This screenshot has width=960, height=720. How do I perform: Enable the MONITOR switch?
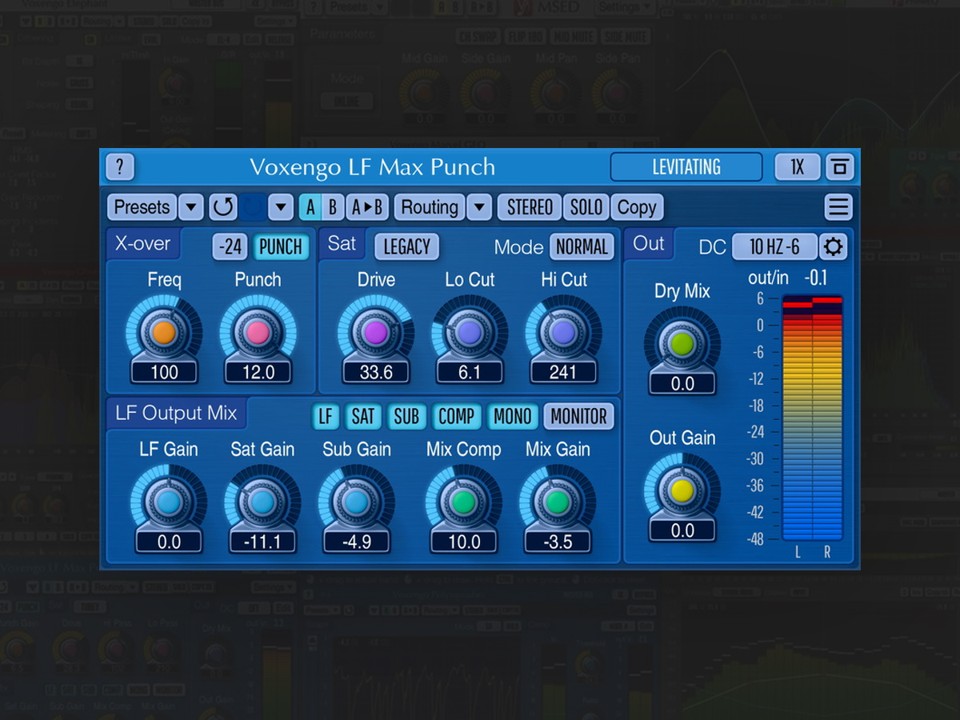579,416
